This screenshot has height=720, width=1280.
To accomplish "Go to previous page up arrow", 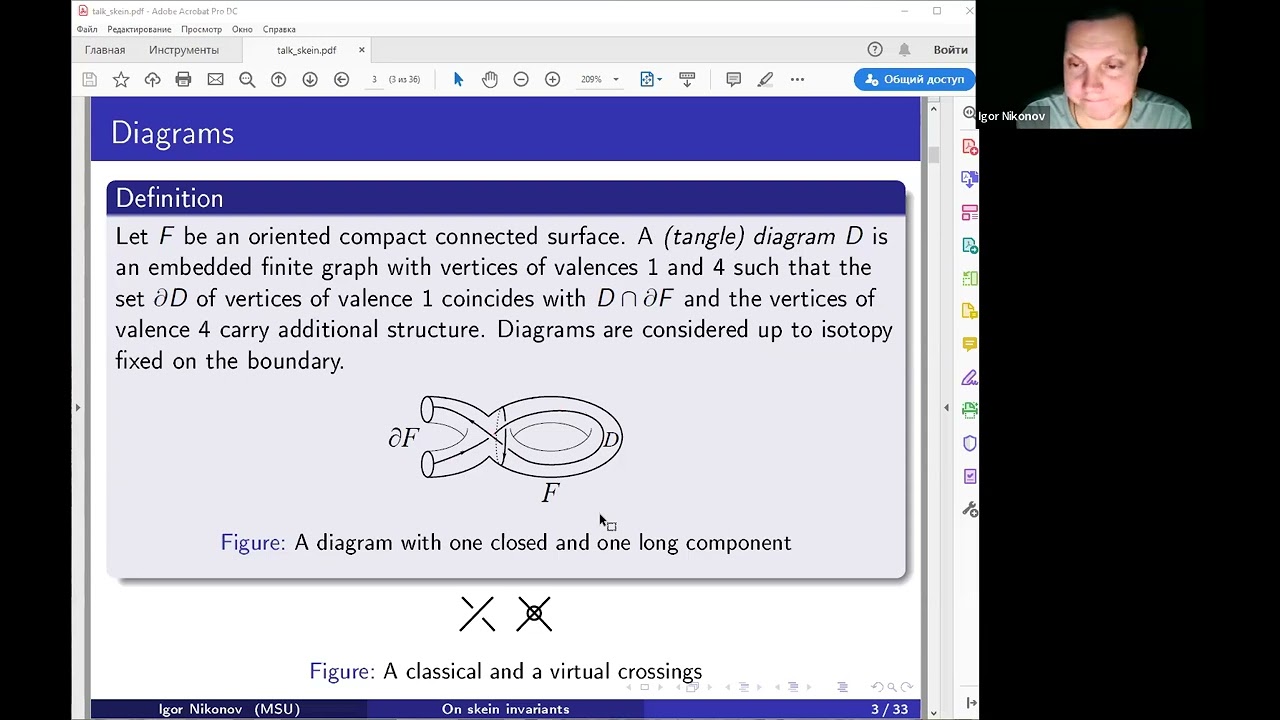I will 278,79.
